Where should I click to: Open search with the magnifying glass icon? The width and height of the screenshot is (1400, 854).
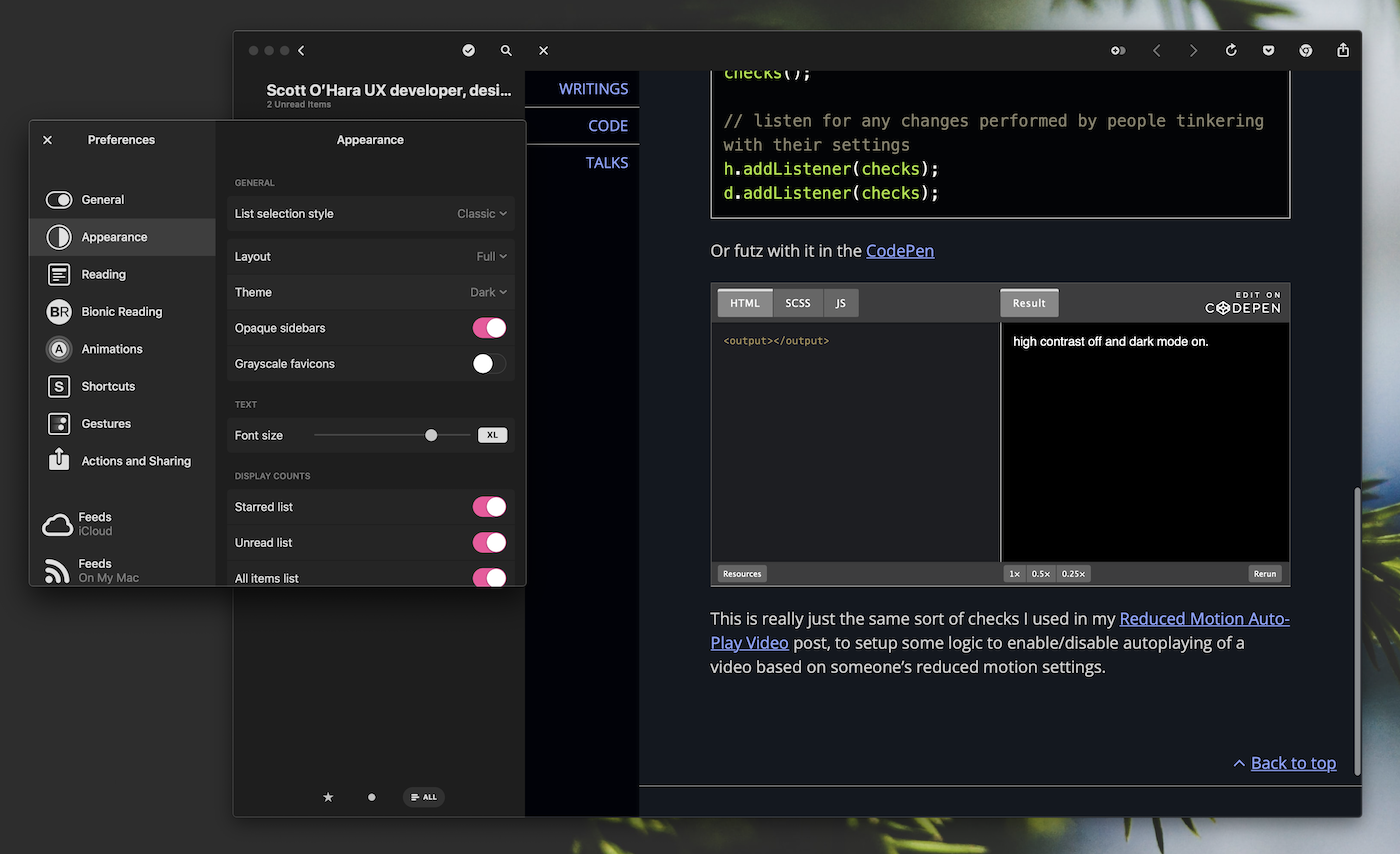506,51
